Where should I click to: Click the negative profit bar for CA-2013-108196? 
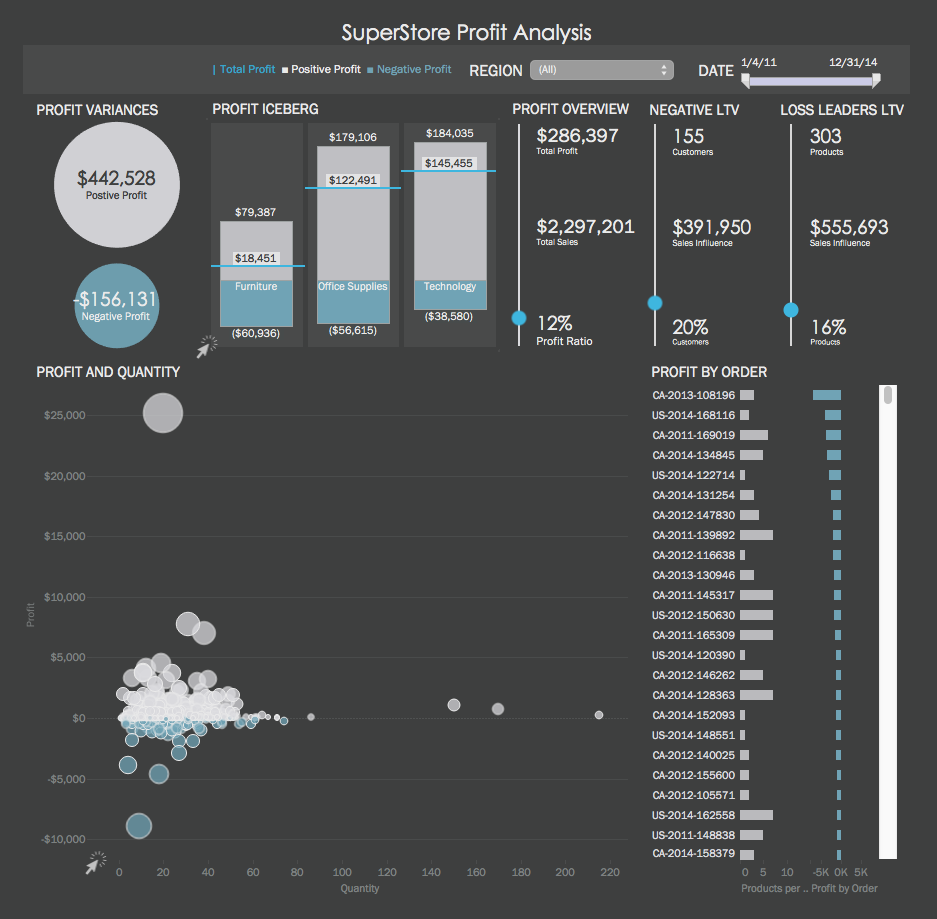point(826,395)
